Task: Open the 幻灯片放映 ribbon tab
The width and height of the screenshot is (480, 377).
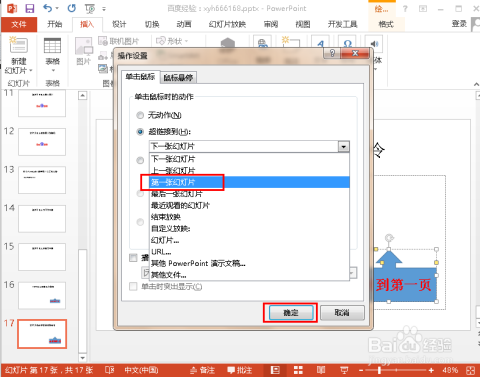Action: point(227,24)
